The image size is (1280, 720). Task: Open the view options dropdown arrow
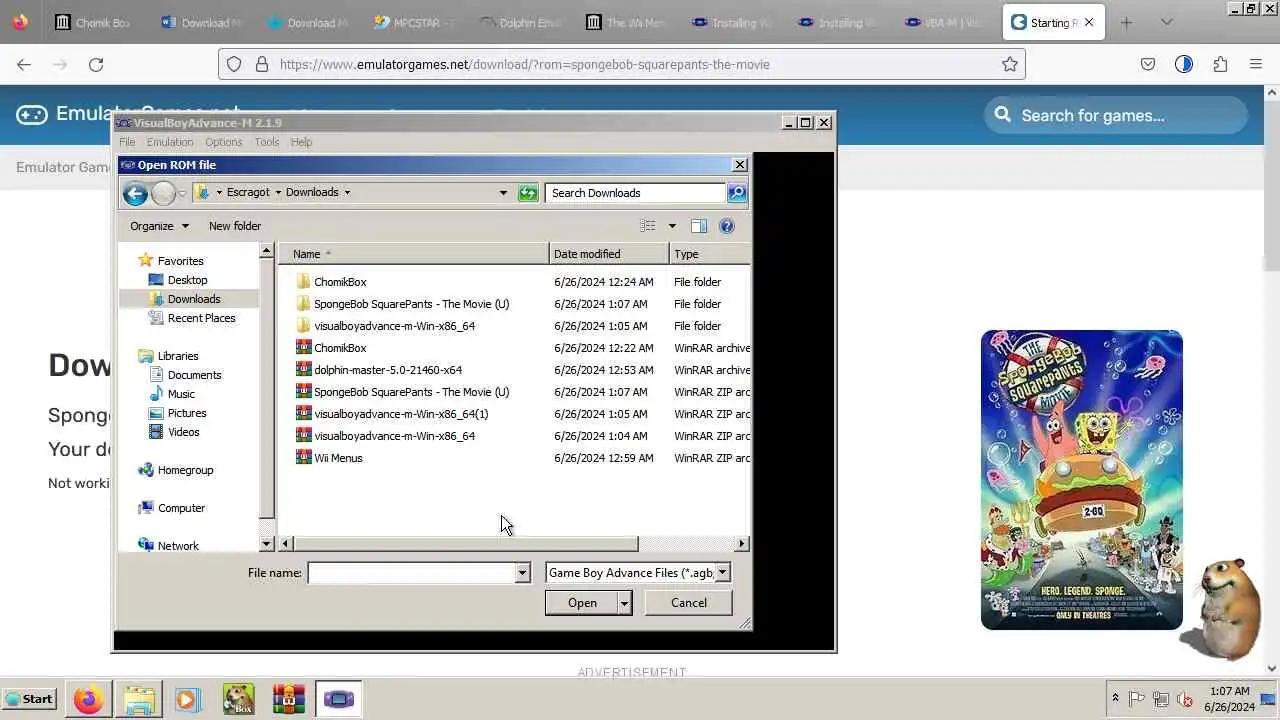672,226
